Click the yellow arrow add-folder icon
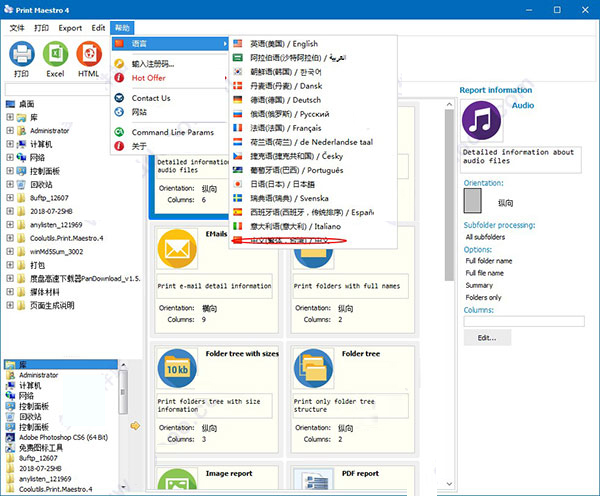 pos(135,426)
